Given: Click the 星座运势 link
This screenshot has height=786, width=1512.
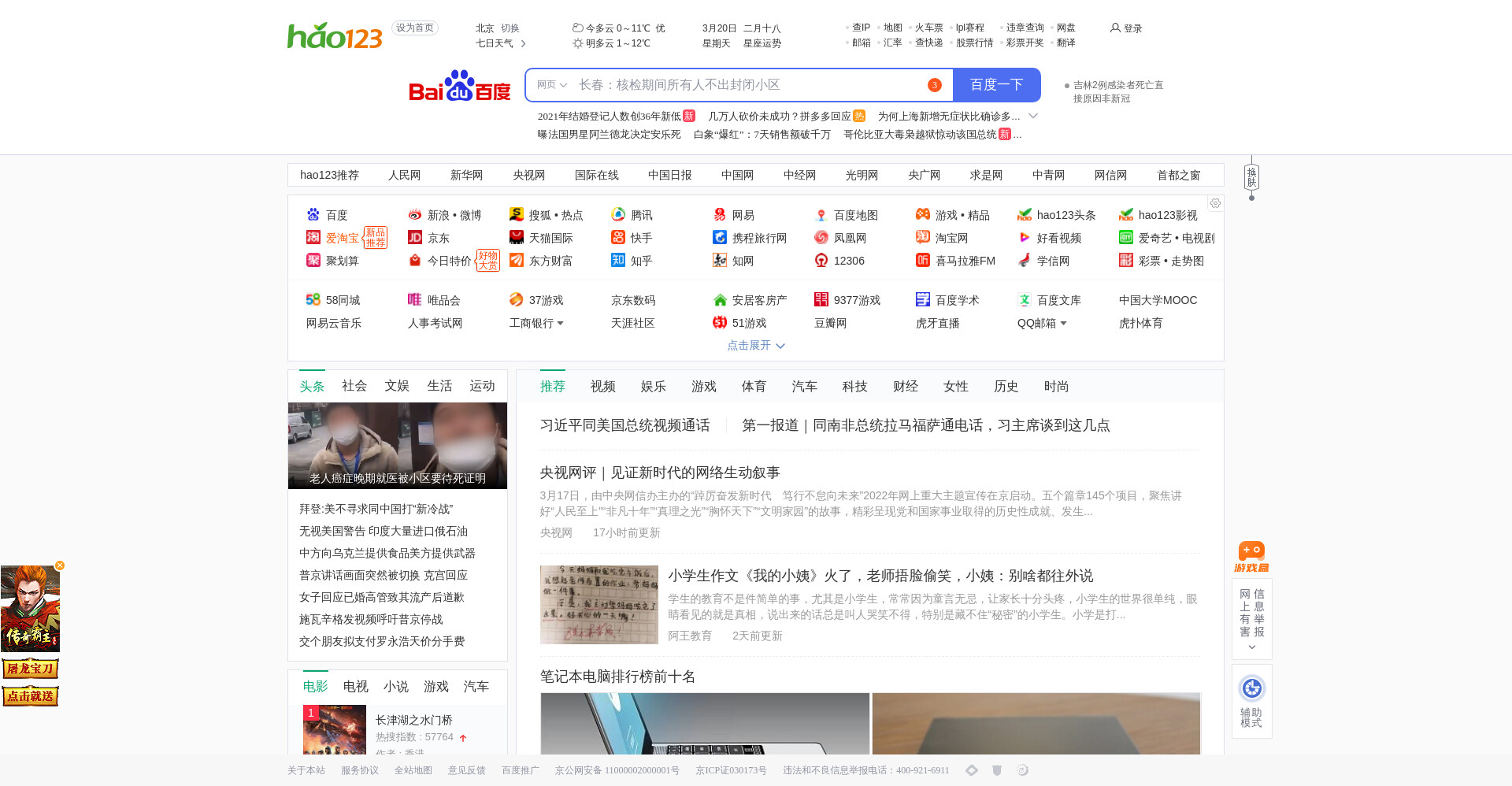Looking at the screenshot, I should coord(762,43).
